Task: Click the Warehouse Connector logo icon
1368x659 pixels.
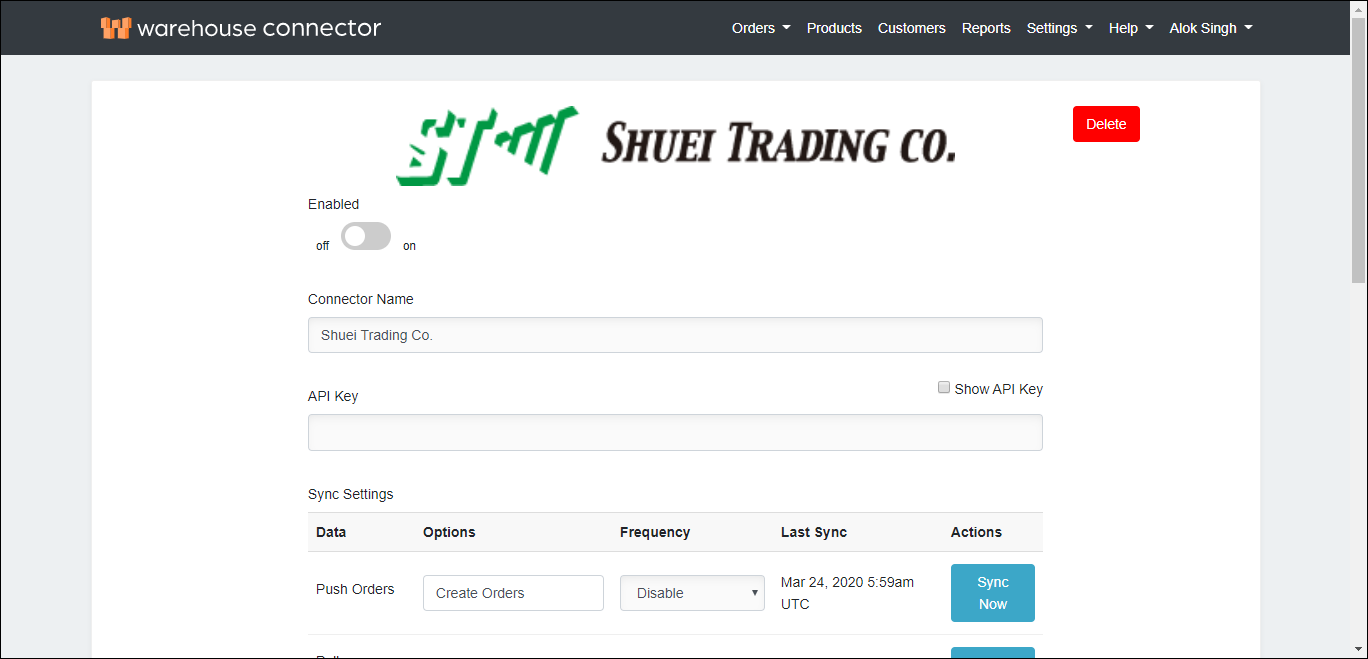Action: pyautogui.click(x=116, y=28)
